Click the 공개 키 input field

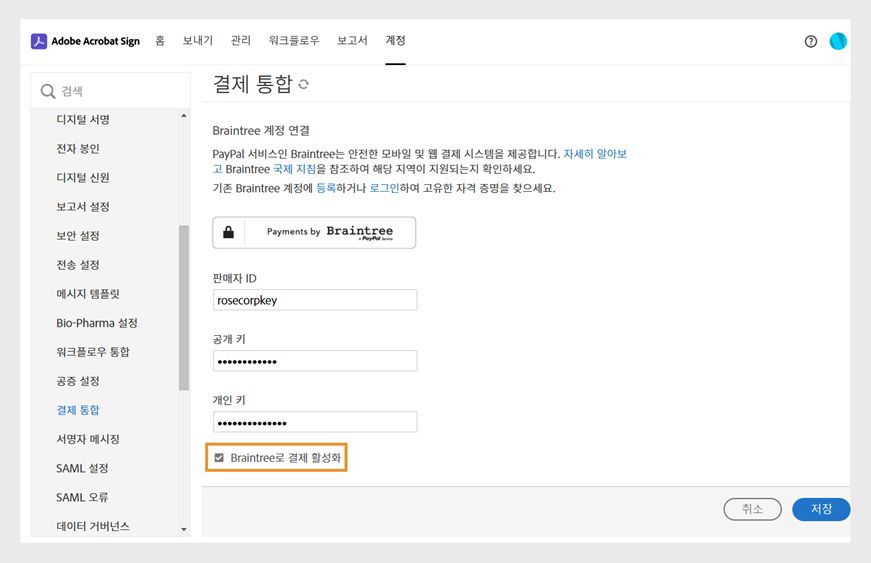click(x=315, y=361)
